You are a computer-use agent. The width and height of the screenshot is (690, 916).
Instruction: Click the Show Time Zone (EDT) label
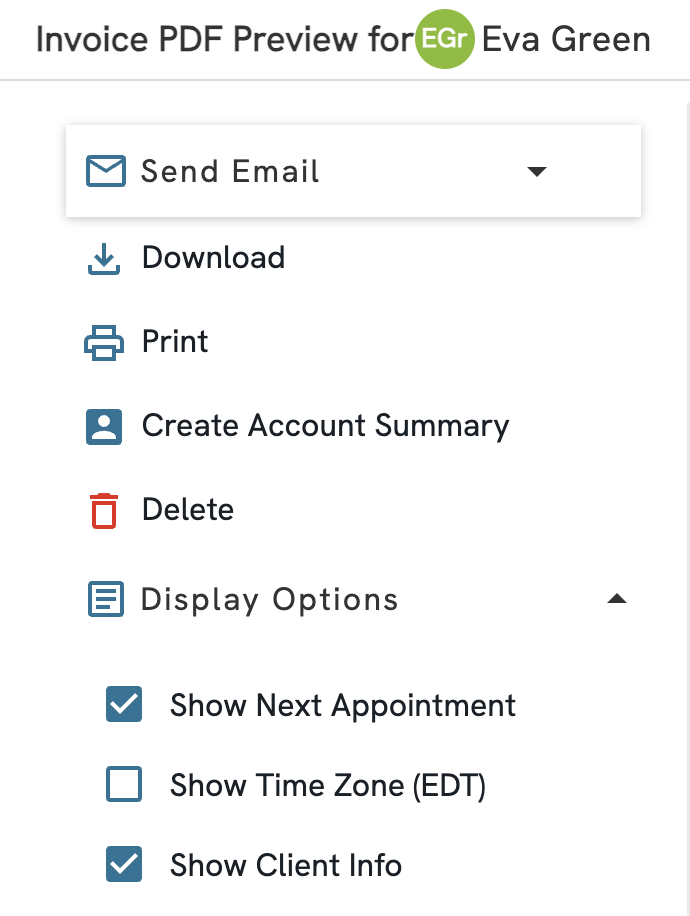tap(328, 786)
